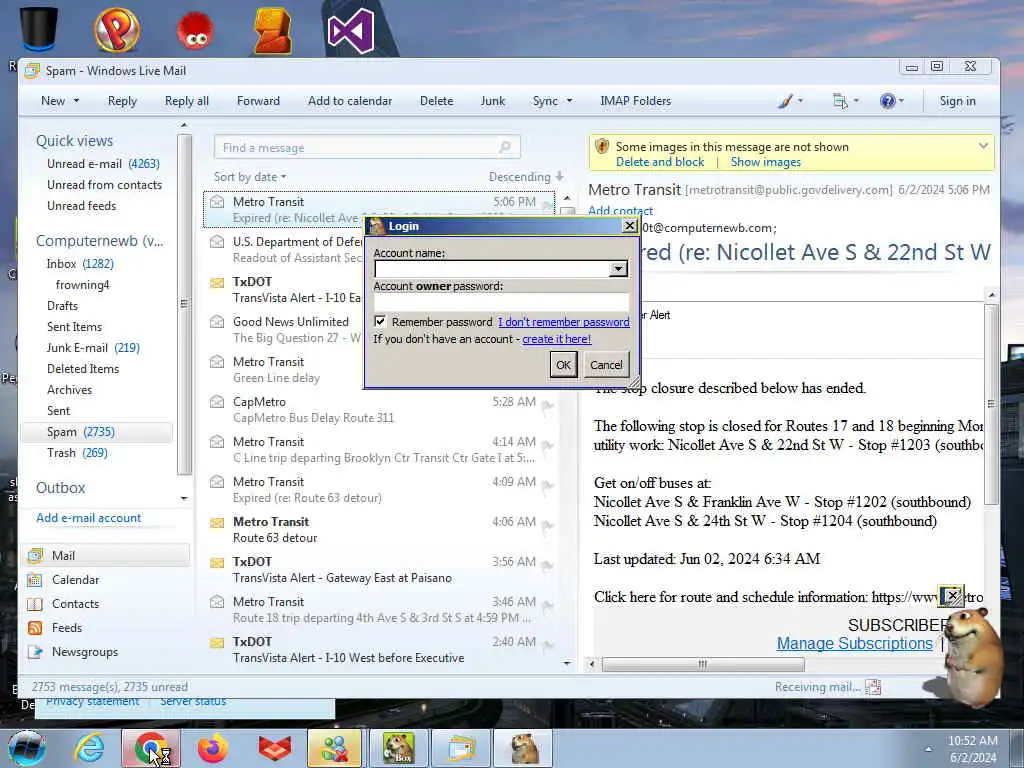
Task: Click Reply all in the toolbar
Action: coord(187,101)
